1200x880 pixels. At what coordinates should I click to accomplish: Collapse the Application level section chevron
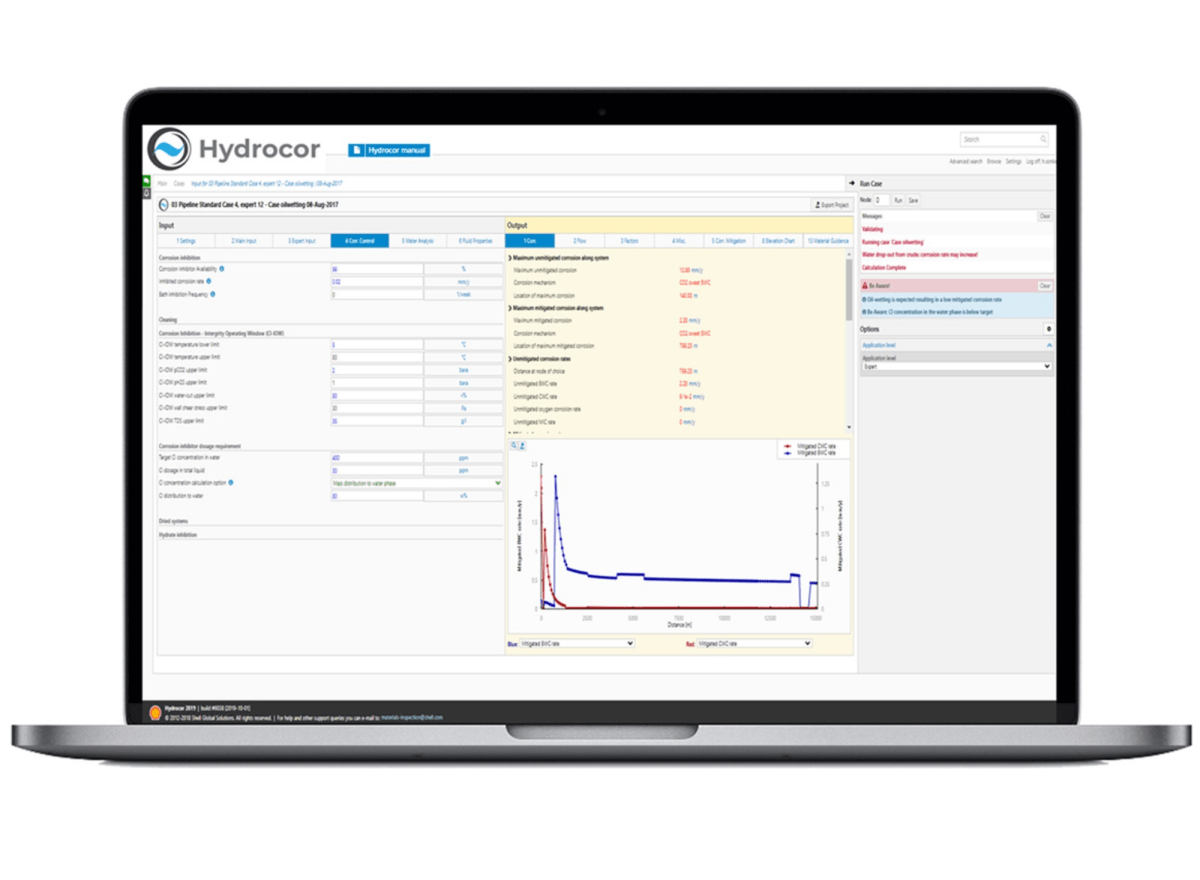[1048, 345]
